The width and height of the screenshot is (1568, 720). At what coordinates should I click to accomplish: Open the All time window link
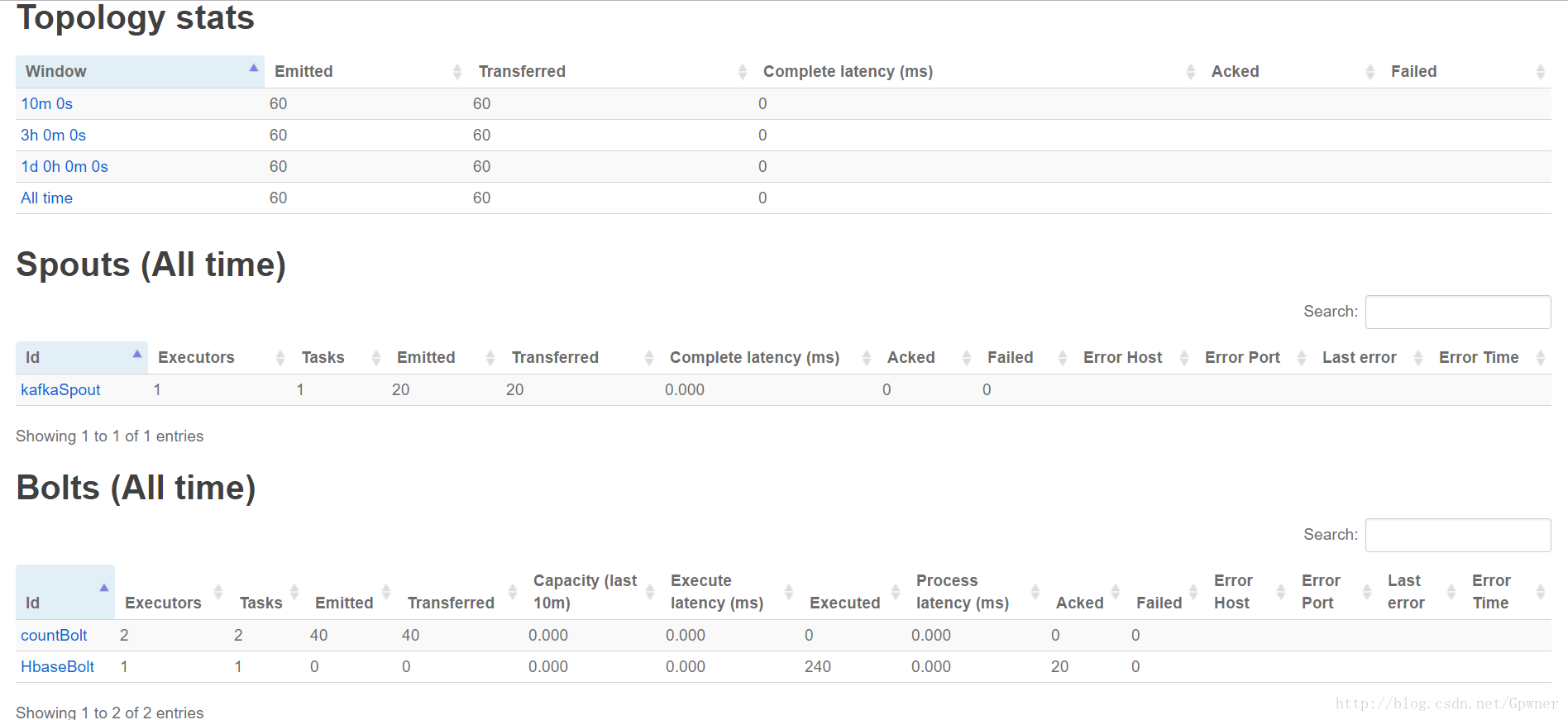(x=46, y=198)
